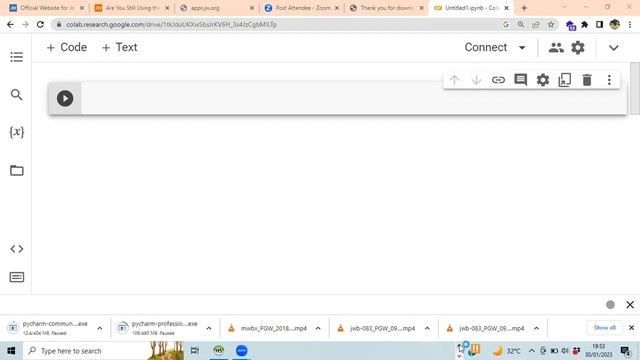Image resolution: width=640 pixels, height=360 pixels.
Task: Switch to Thank you for downloading tab
Action: click(x=386, y=8)
